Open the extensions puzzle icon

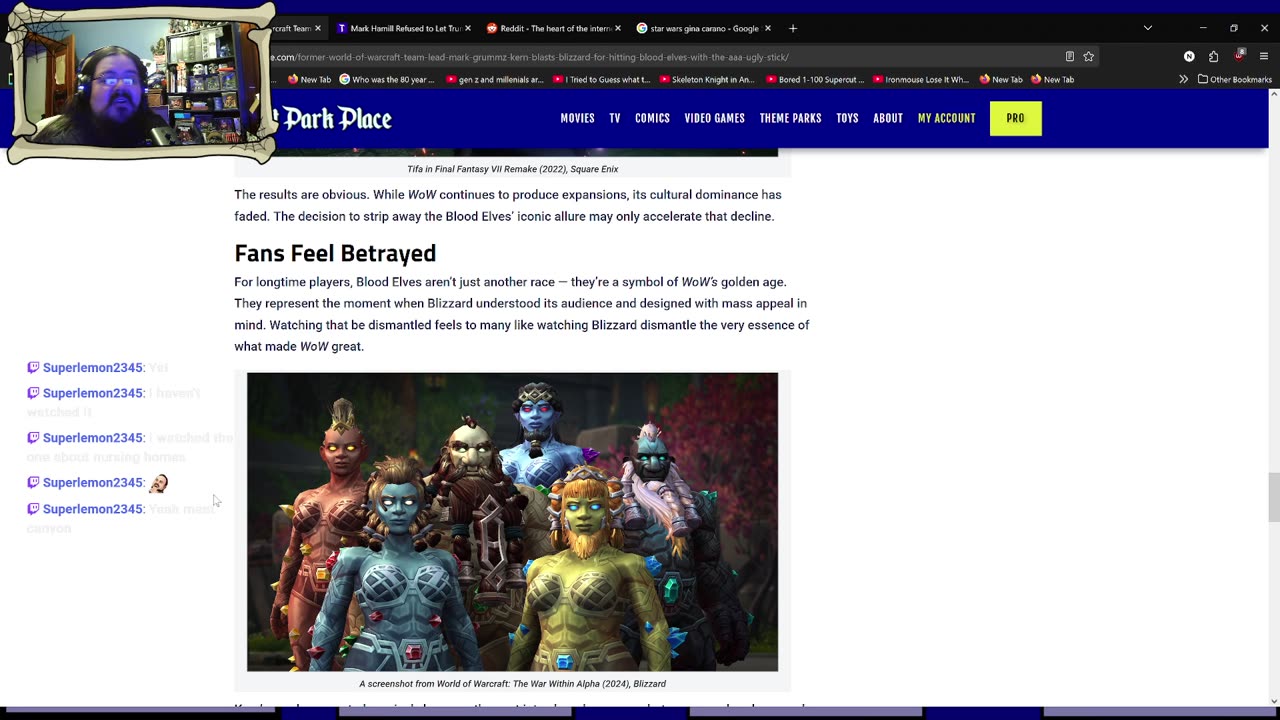(x=1213, y=57)
